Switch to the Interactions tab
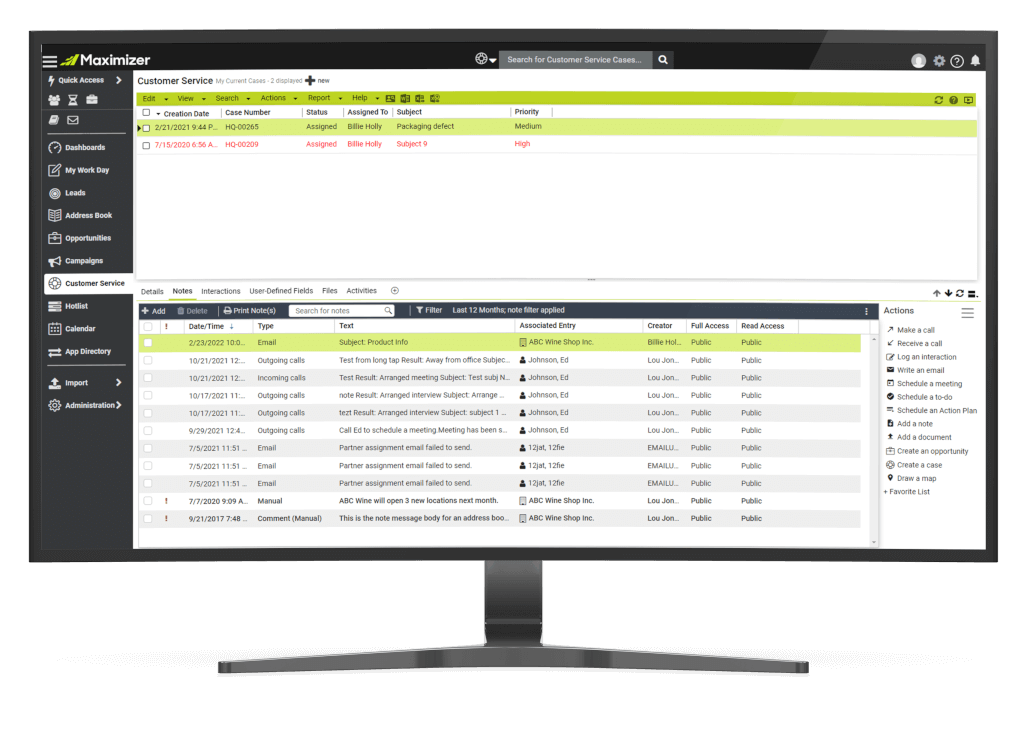The image size is (1033, 740). (x=221, y=291)
